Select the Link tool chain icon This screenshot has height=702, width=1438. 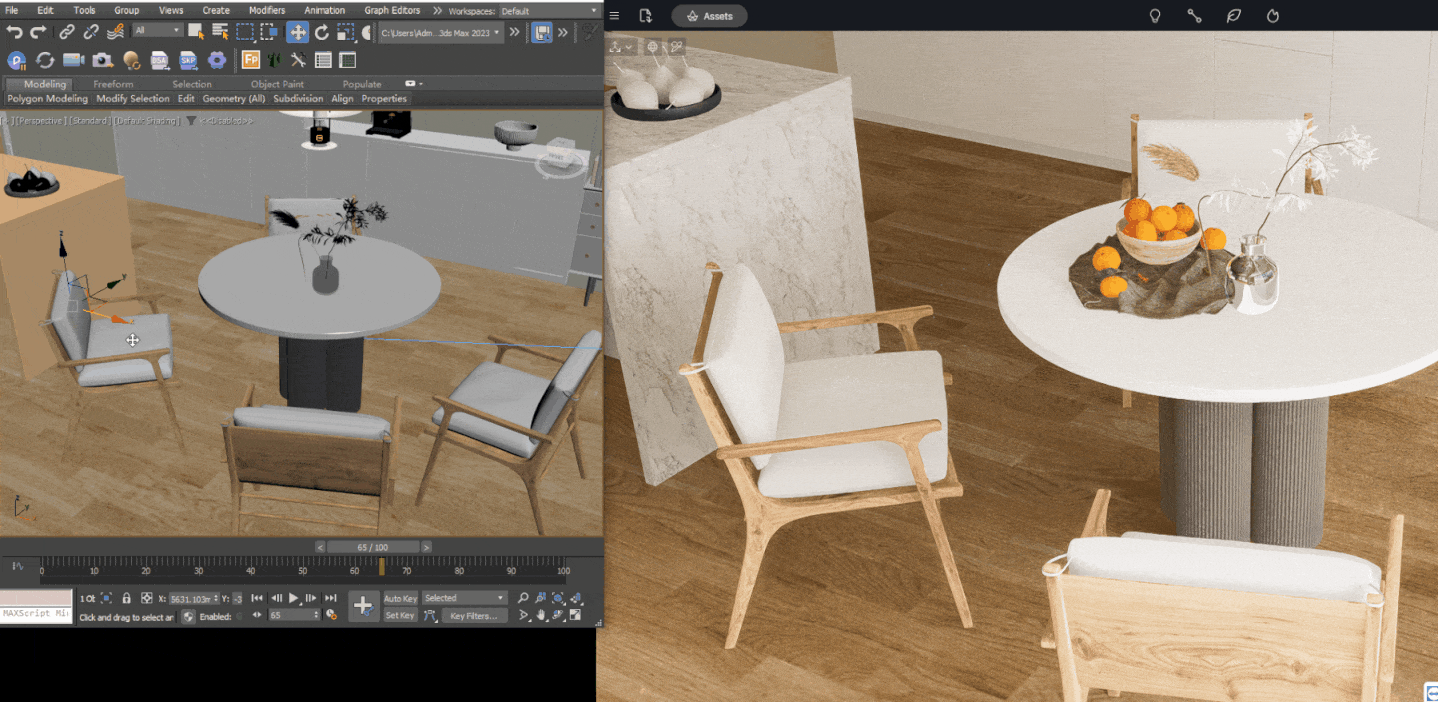(x=67, y=32)
